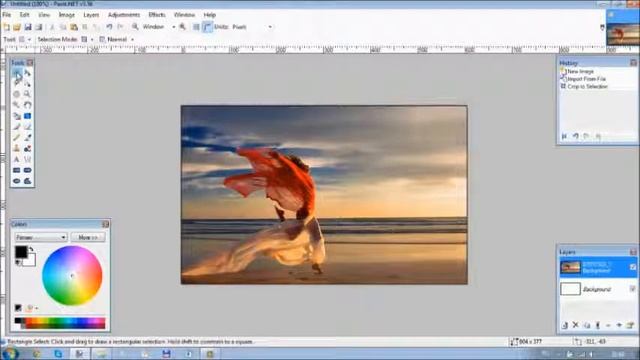Click the New image toolbar icon
Image resolution: width=640 pixels, height=360 pixels.
[x=7, y=27]
